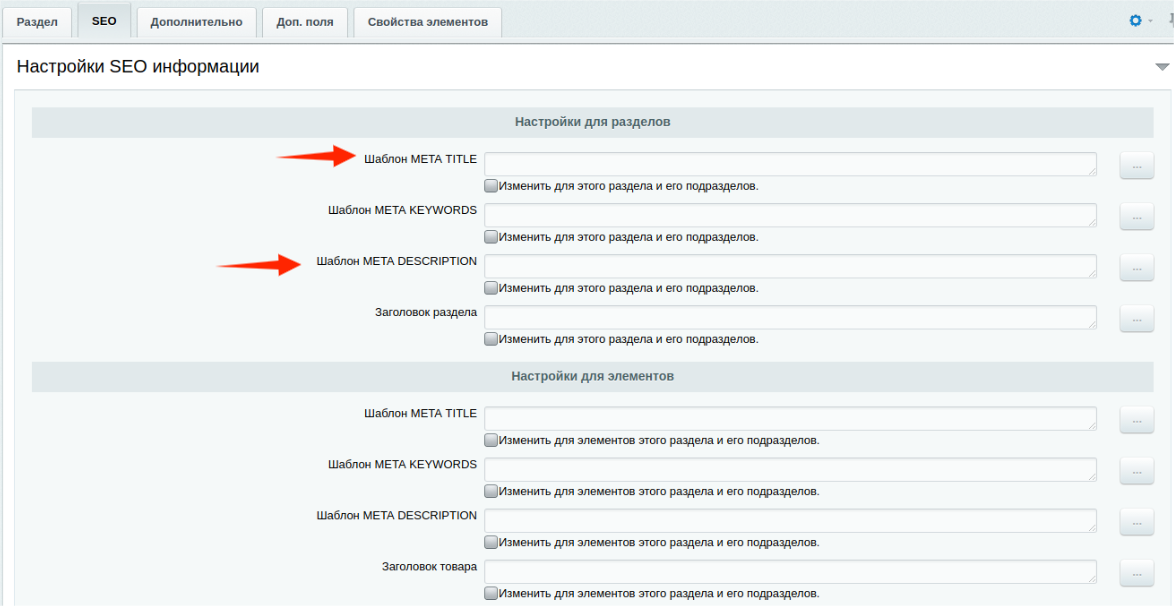Collapse the Настройки SEO информации panel
This screenshot has height=606, width=1174.
[x=1161, y=67]
